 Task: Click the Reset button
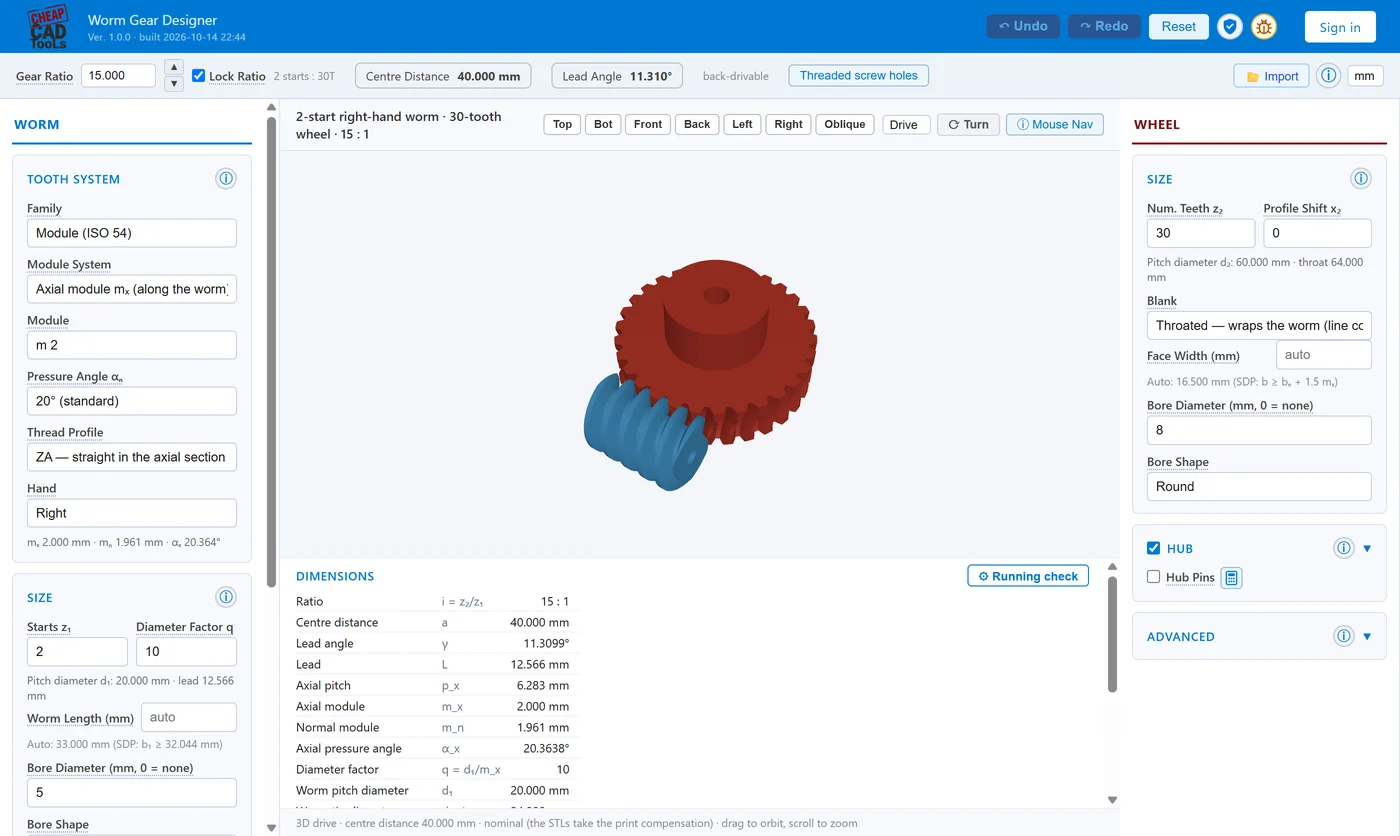(x=1179, y=27)
